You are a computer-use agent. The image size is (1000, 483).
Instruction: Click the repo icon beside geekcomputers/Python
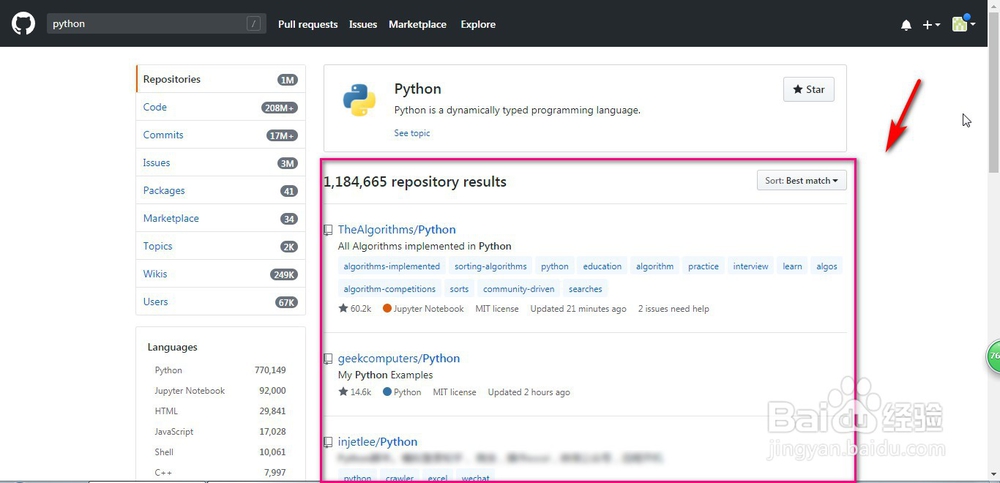point(328,359)
